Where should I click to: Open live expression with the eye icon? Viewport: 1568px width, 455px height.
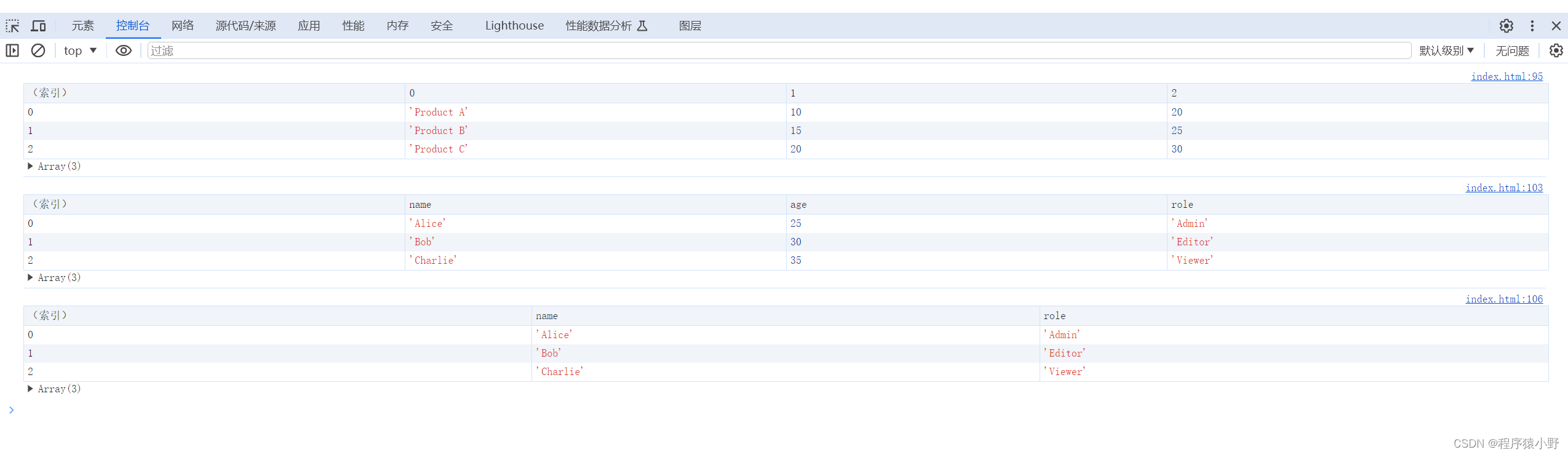coord(124,50)
